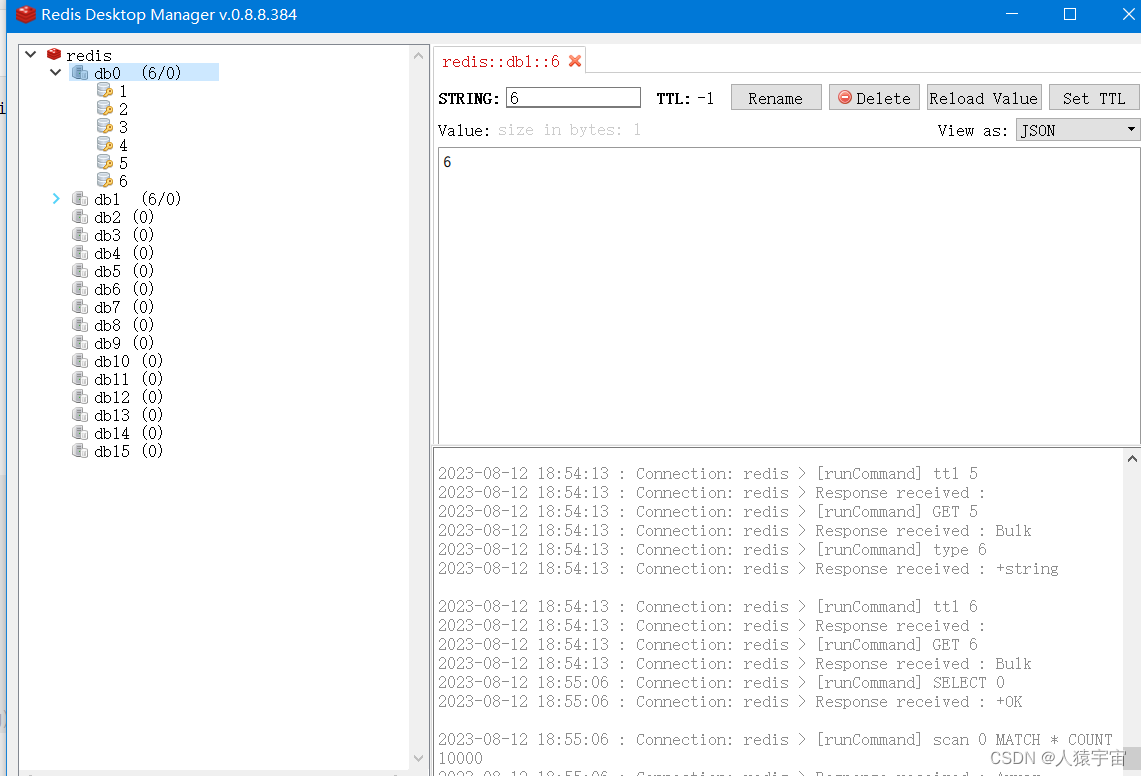The height and width of the screenshot is (776, 1141).
Task: Minimize the Redis Desktop Manager window
Action: (1011, 14)
